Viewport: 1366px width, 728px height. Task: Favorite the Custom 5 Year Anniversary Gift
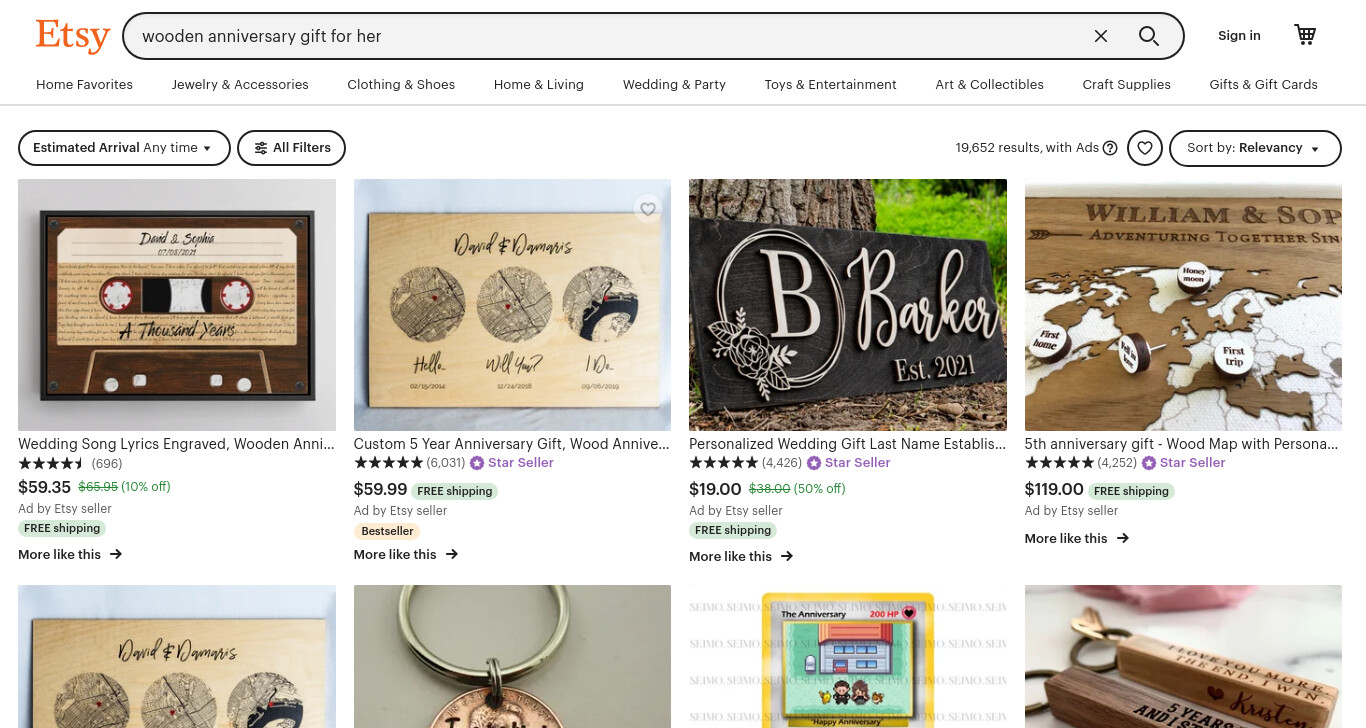pos(648,209)
